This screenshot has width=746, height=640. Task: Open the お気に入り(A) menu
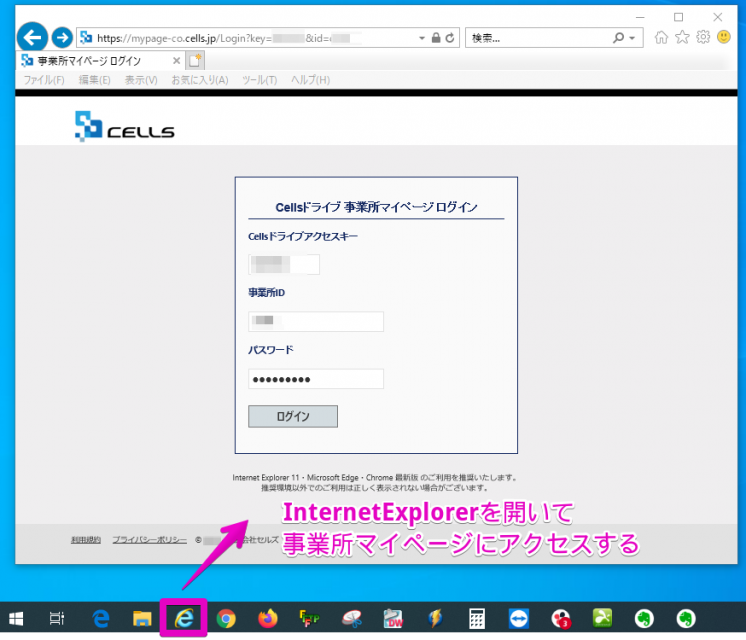coord(200,80)
